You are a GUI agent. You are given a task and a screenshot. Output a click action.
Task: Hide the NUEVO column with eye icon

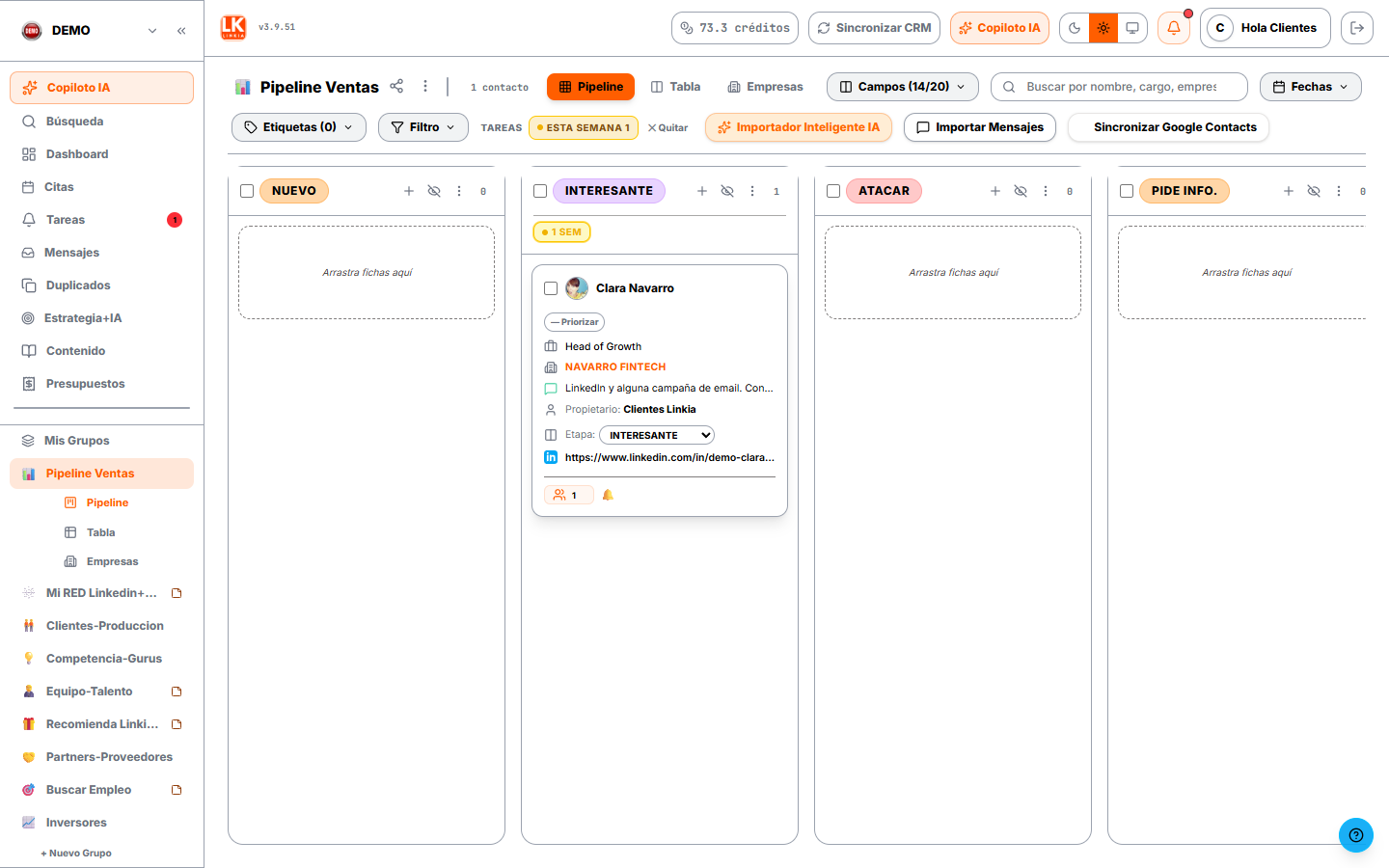434,191
